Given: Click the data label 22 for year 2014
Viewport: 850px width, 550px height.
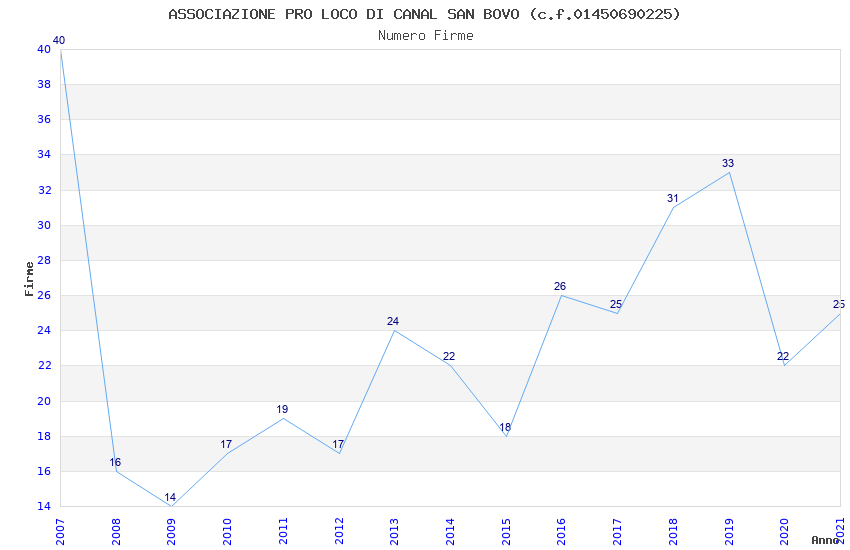Looking at the screenshot, I should (x=449, y=356).
